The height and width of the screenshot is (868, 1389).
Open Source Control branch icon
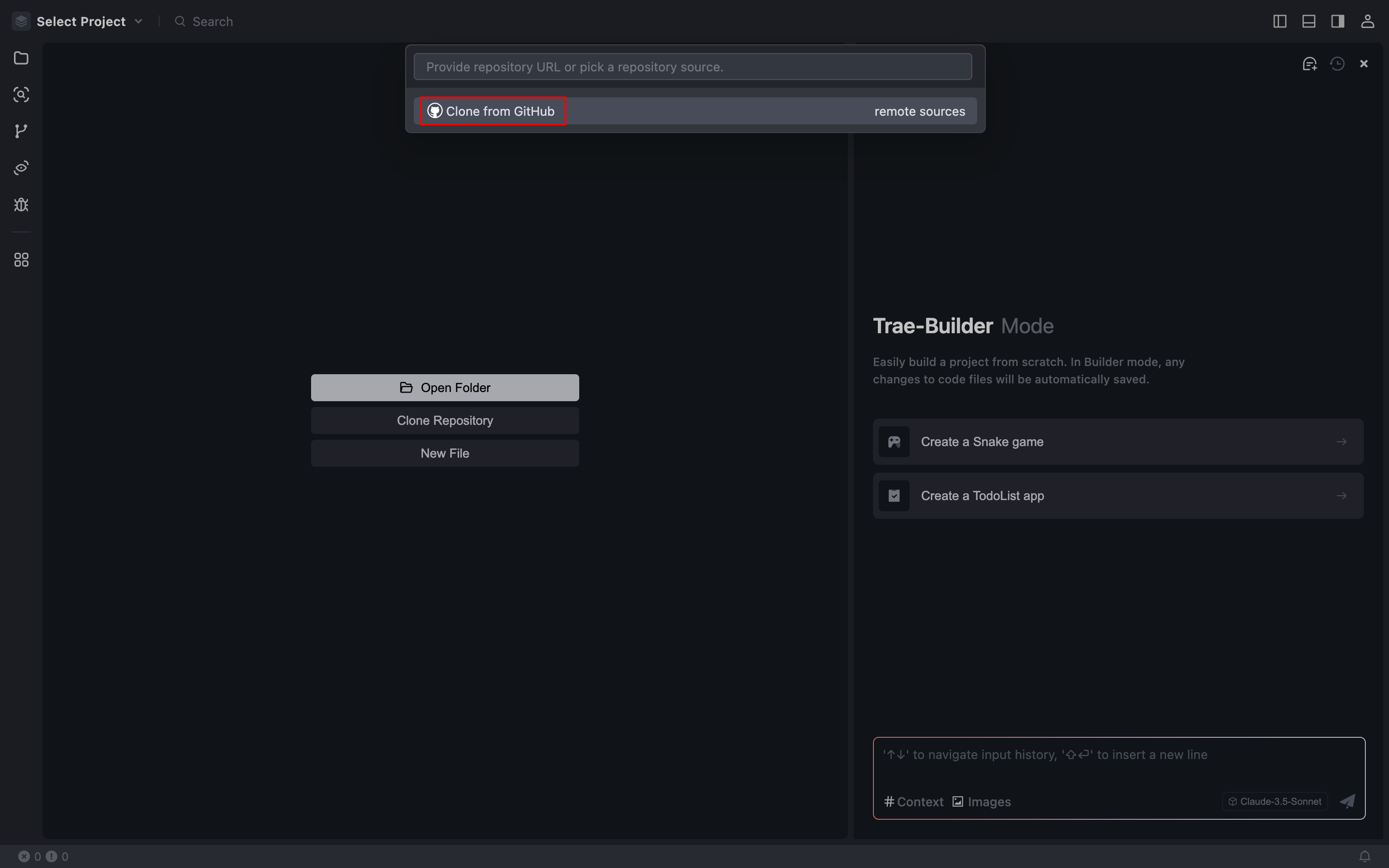point(21,132)
